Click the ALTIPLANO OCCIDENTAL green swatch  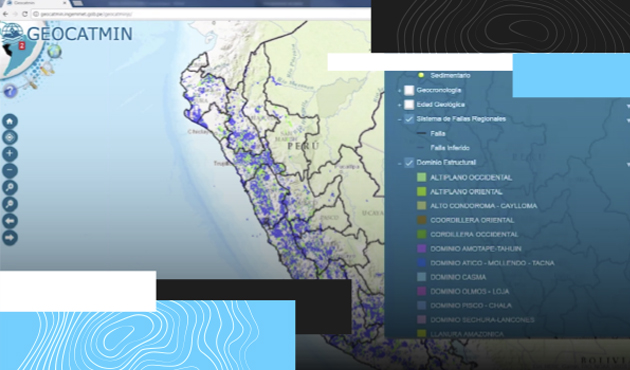(x=421, y=177)
